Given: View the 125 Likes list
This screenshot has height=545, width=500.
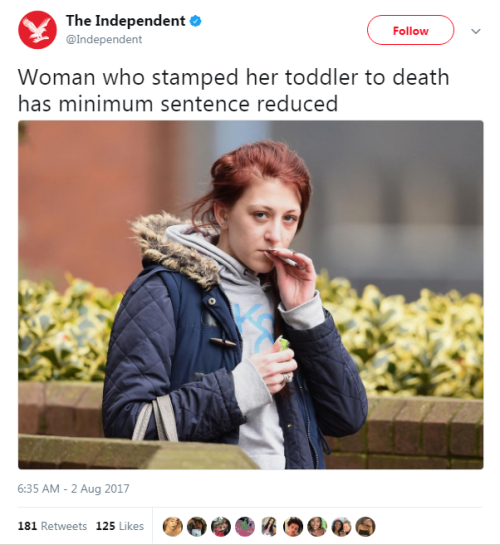Looking at the screenshot, I should (x=120, y=526).
